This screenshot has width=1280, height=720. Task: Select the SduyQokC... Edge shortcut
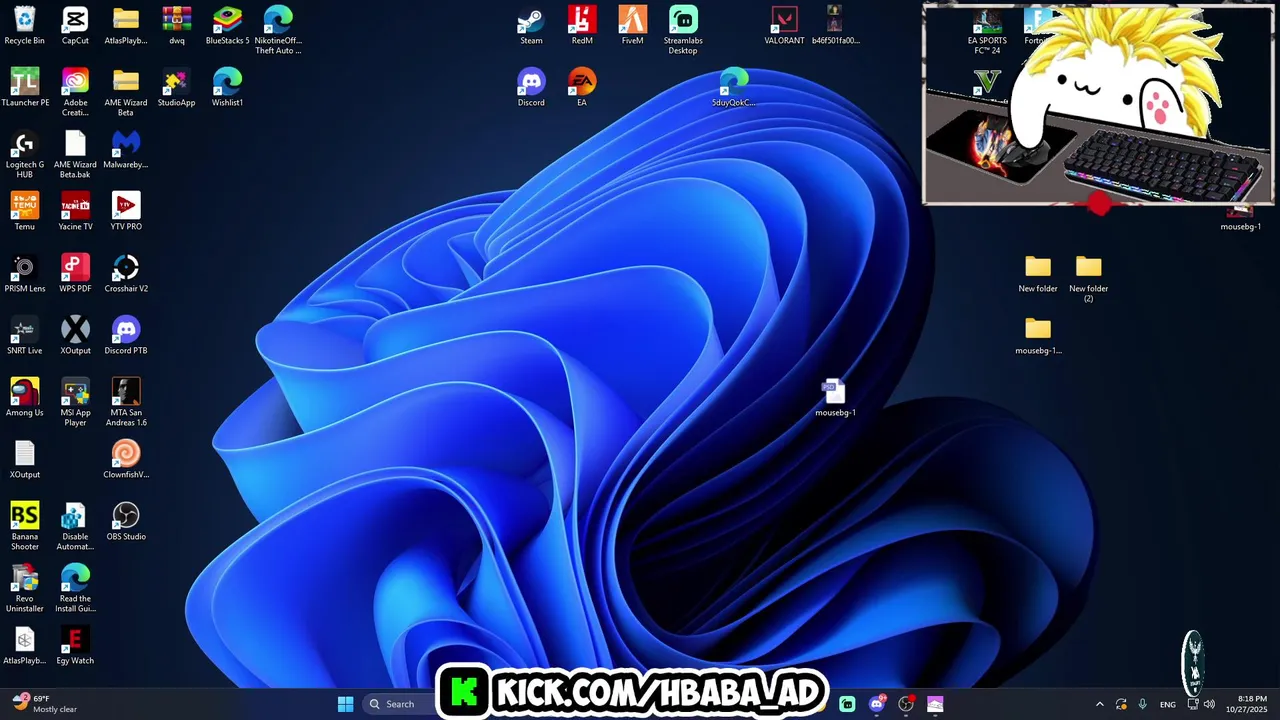[734, 88]
